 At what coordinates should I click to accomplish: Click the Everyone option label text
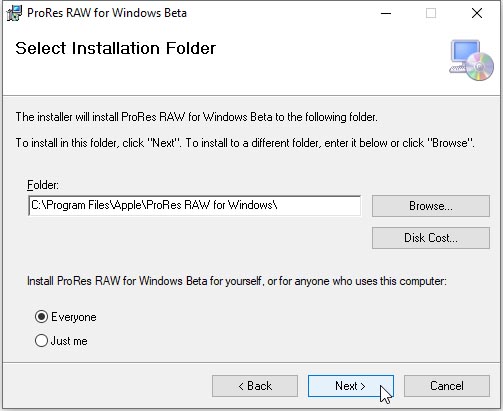tap(74, 317)
